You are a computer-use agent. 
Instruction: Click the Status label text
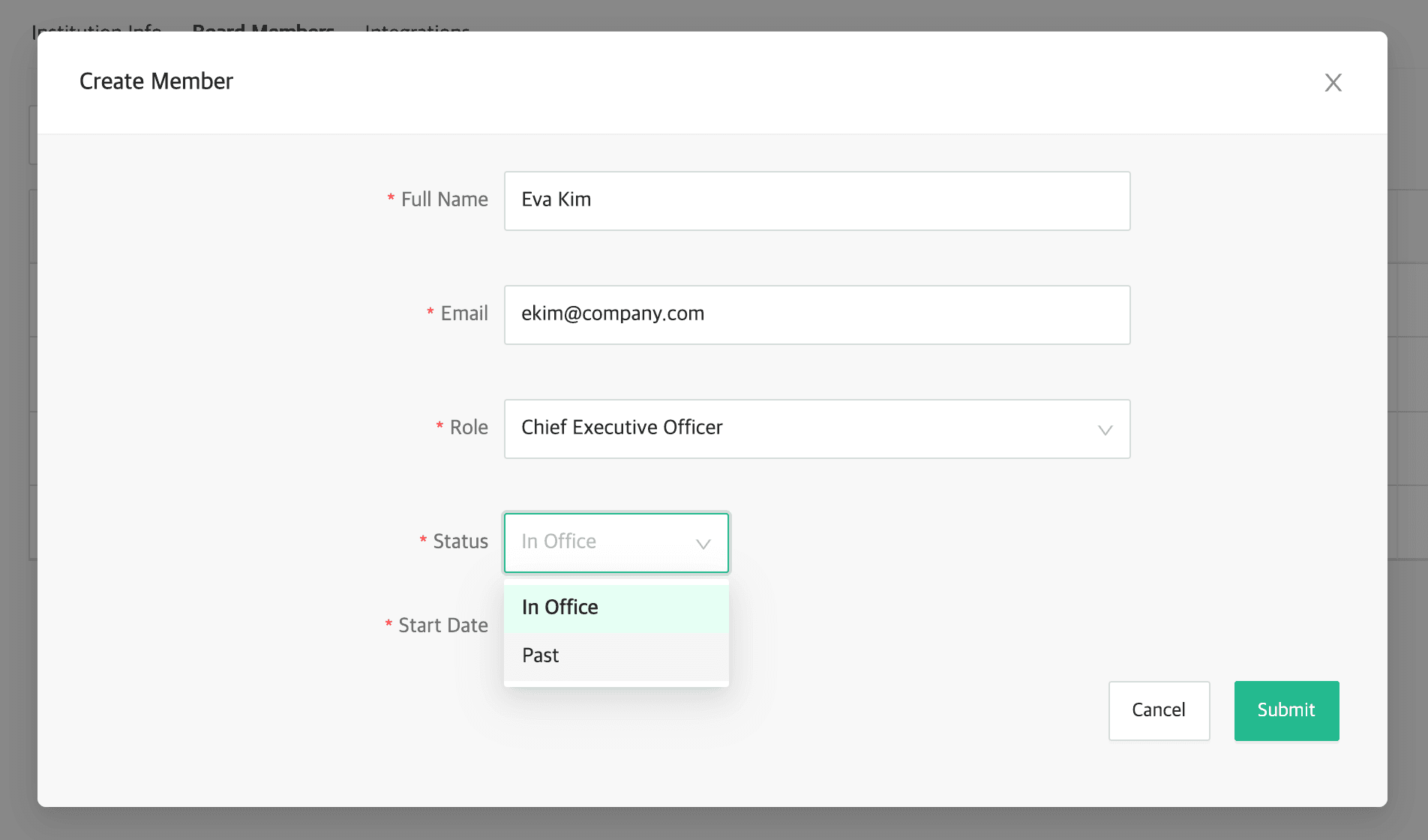click(x=460, y=541)
